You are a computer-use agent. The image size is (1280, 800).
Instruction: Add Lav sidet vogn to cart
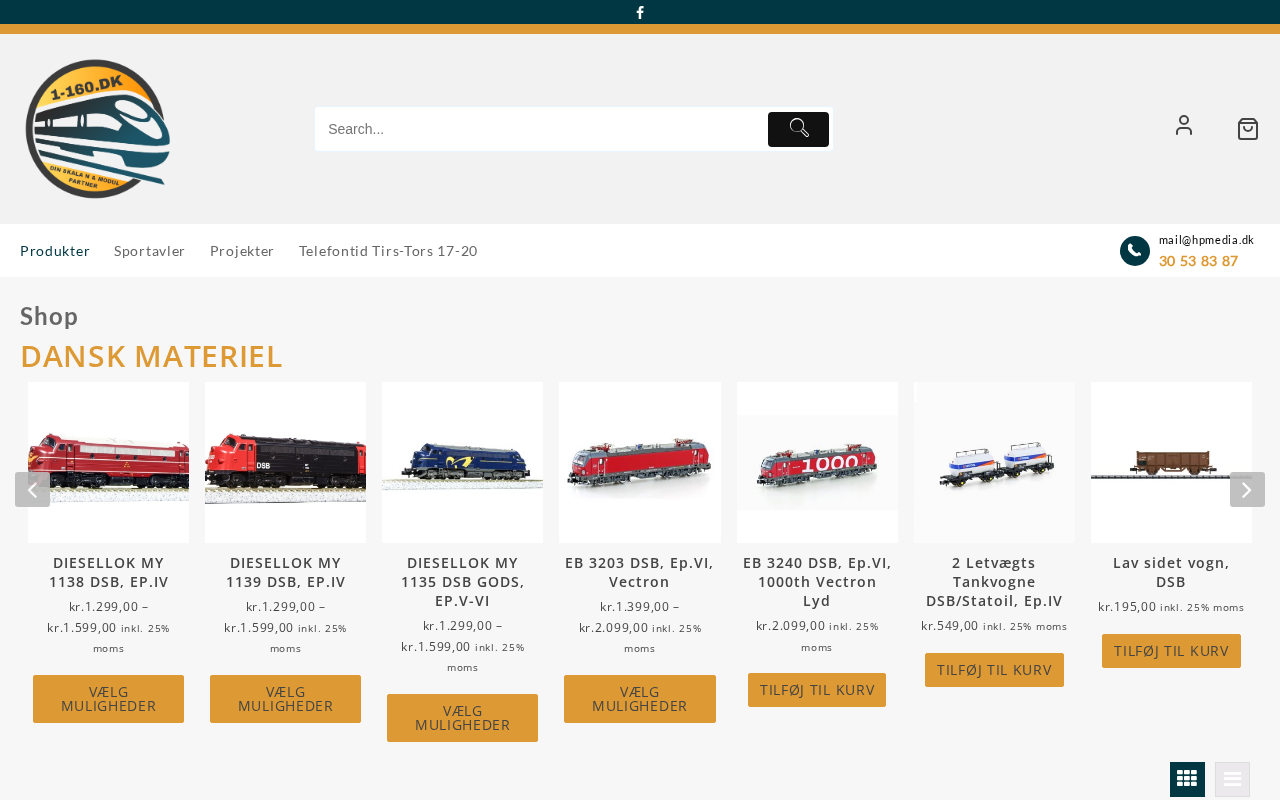click(1171, 651)
